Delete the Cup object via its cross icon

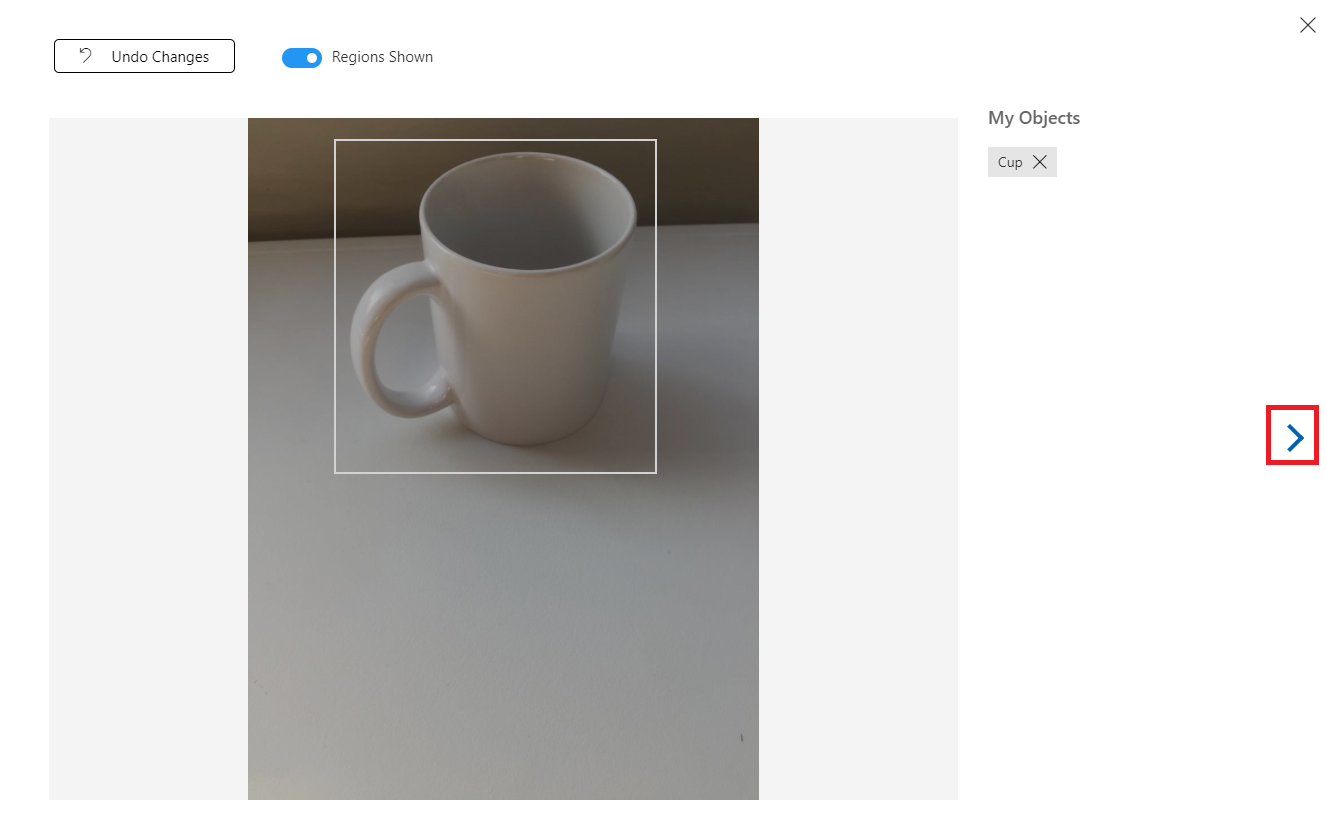(x=1040, y=161)
